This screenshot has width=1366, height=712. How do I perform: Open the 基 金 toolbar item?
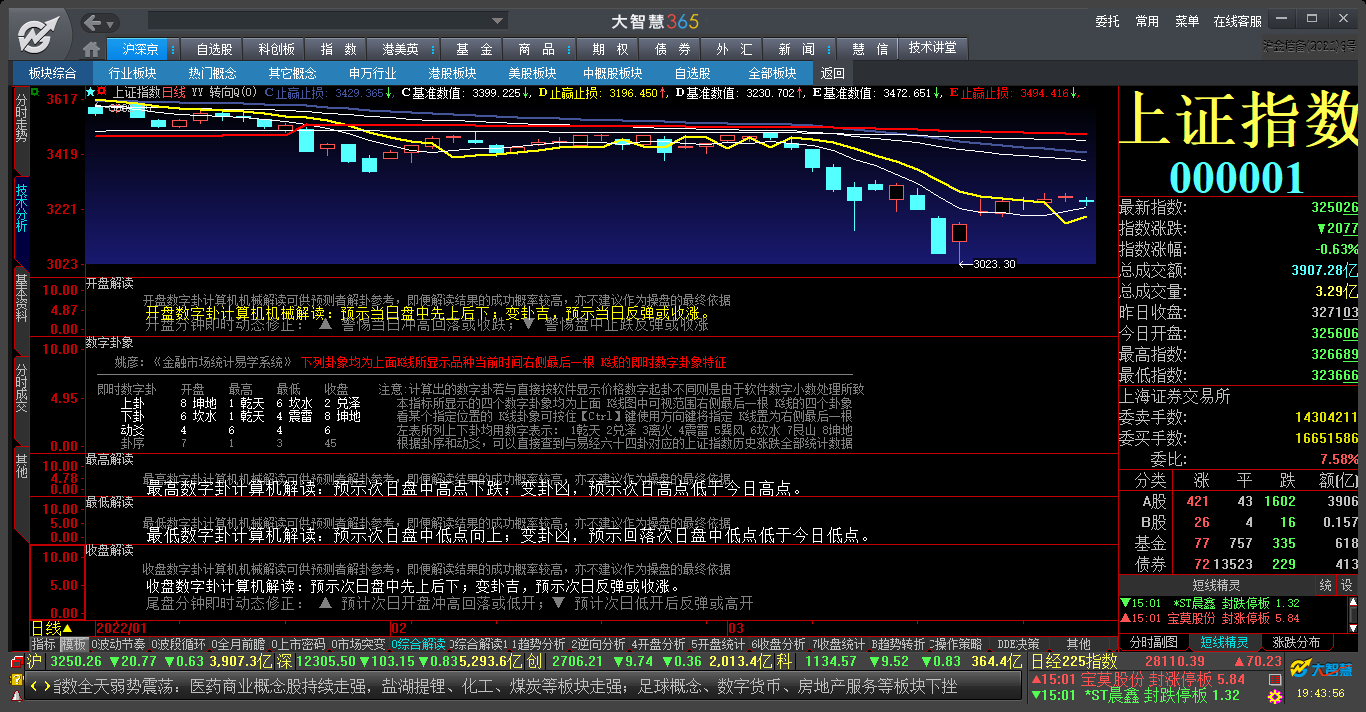(473, 49)
